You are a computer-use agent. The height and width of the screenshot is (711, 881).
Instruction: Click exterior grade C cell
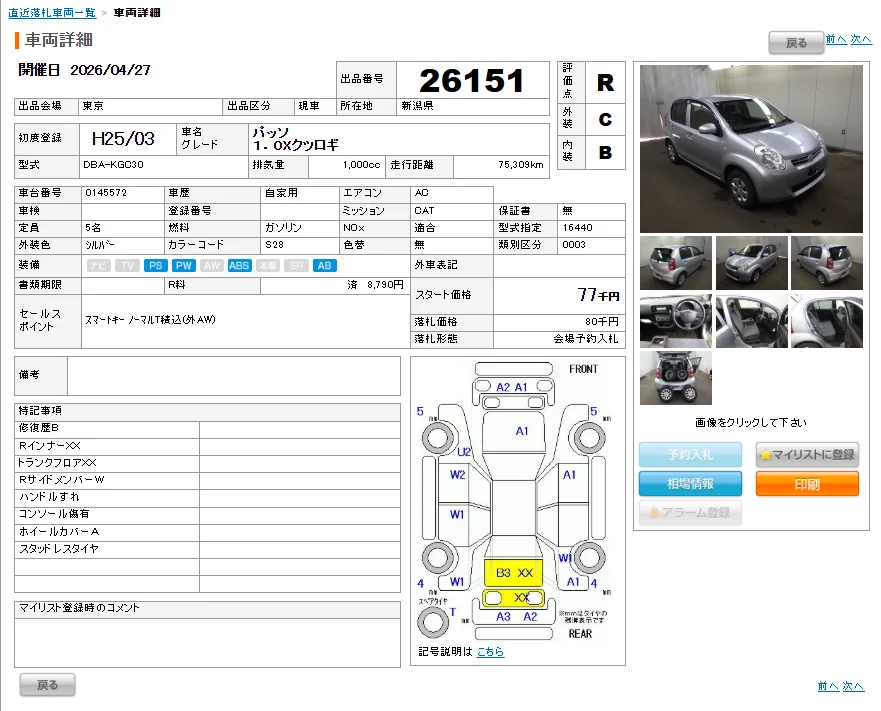pyautogui.click(x=605, y=119)
